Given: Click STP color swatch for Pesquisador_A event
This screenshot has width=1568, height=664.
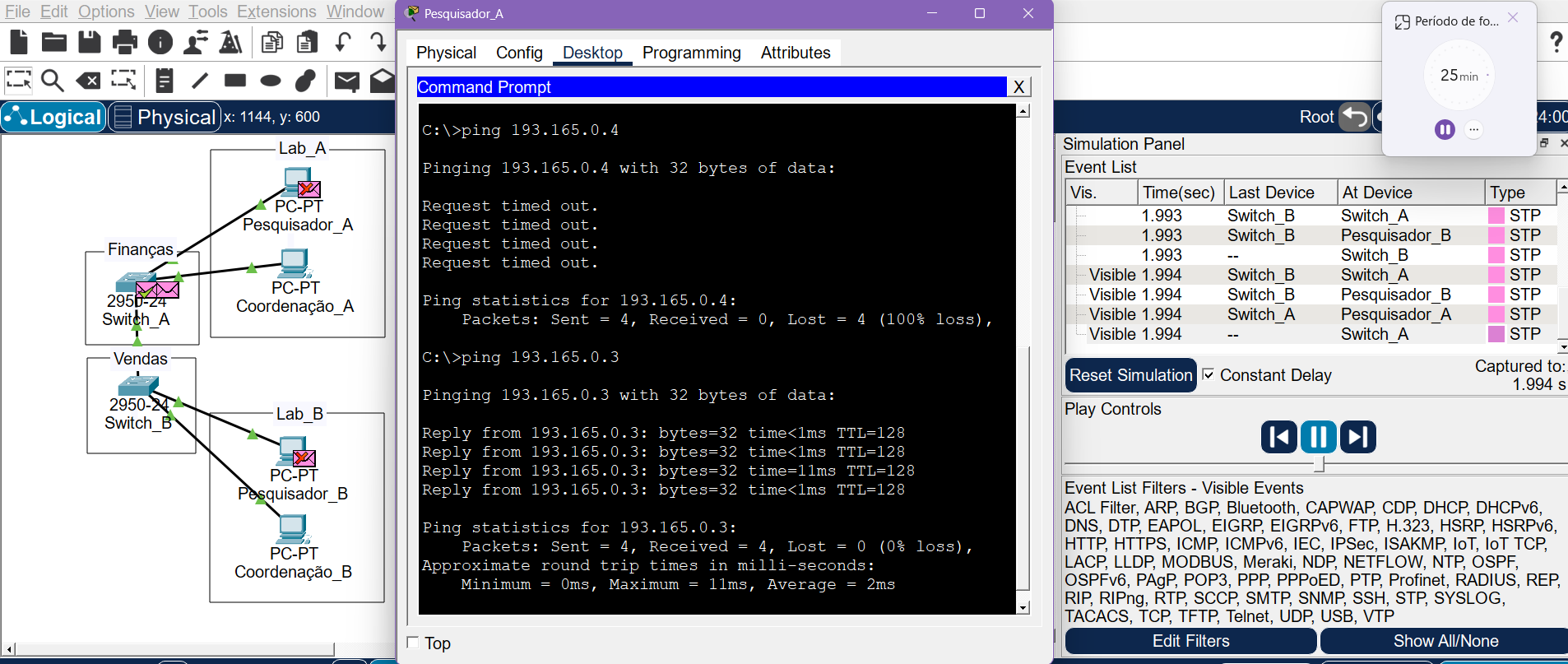Looking at the screenshot, I should click(1496, 314).
